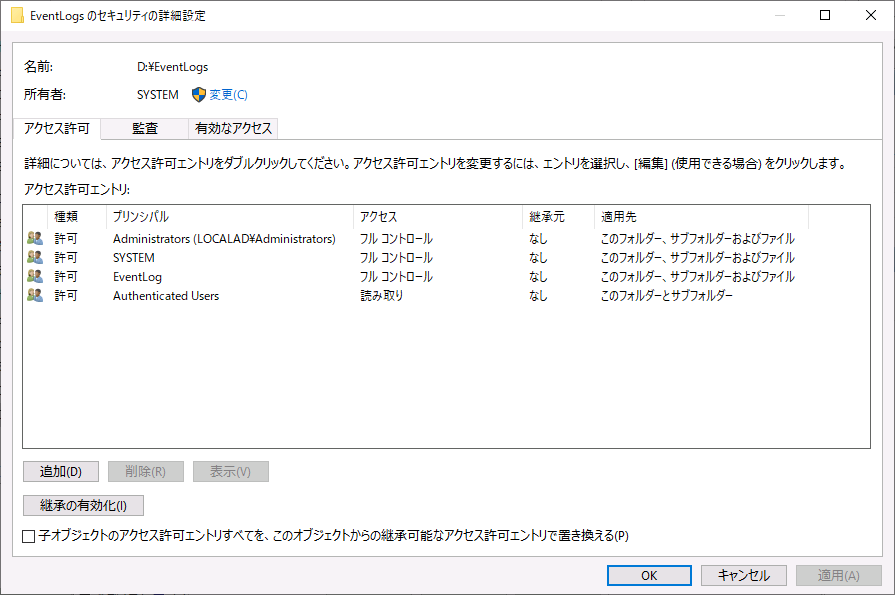Click 継承の有効化(I) button

click(83, 505)
